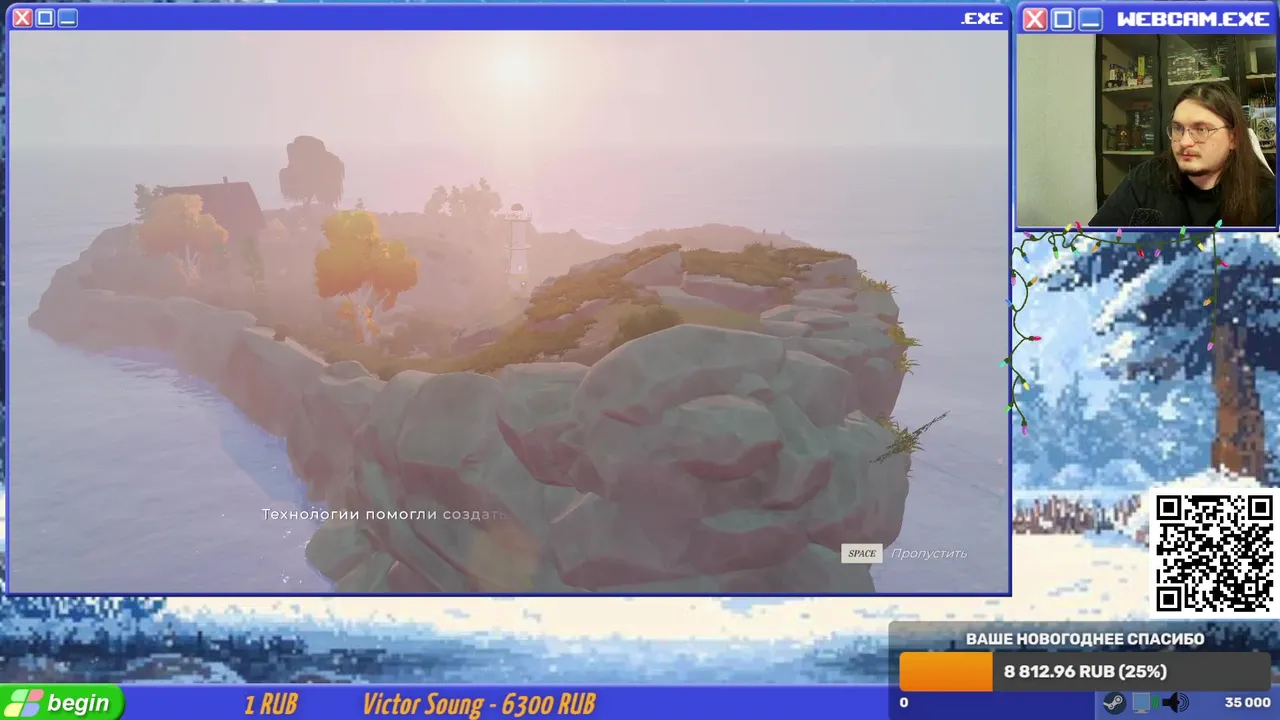1280x720 pixels.
Task: Click the '8 812.96 RUB (25%)' amount
Action: click(1085, 672)
